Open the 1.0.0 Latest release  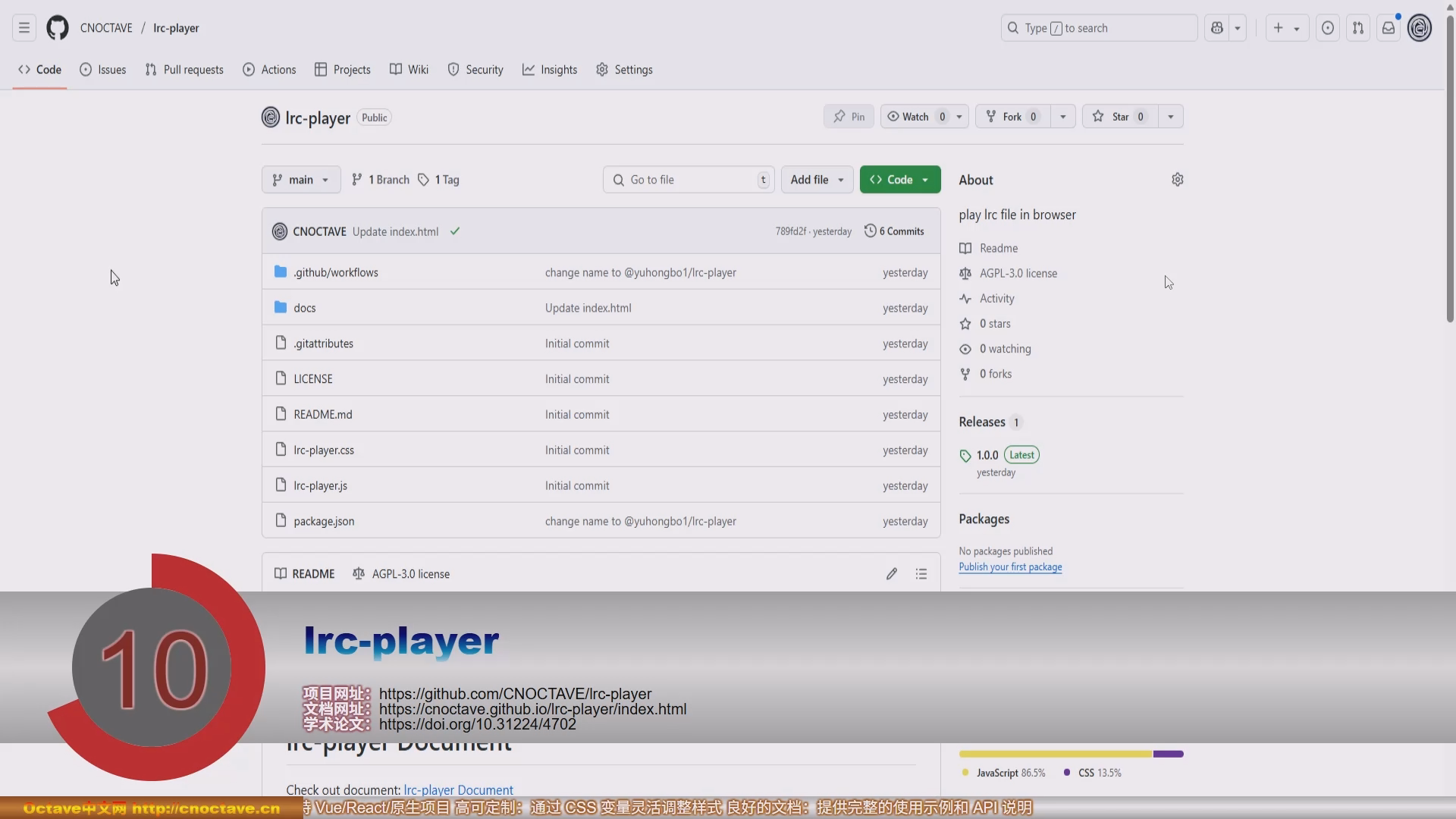pos(999,455)
